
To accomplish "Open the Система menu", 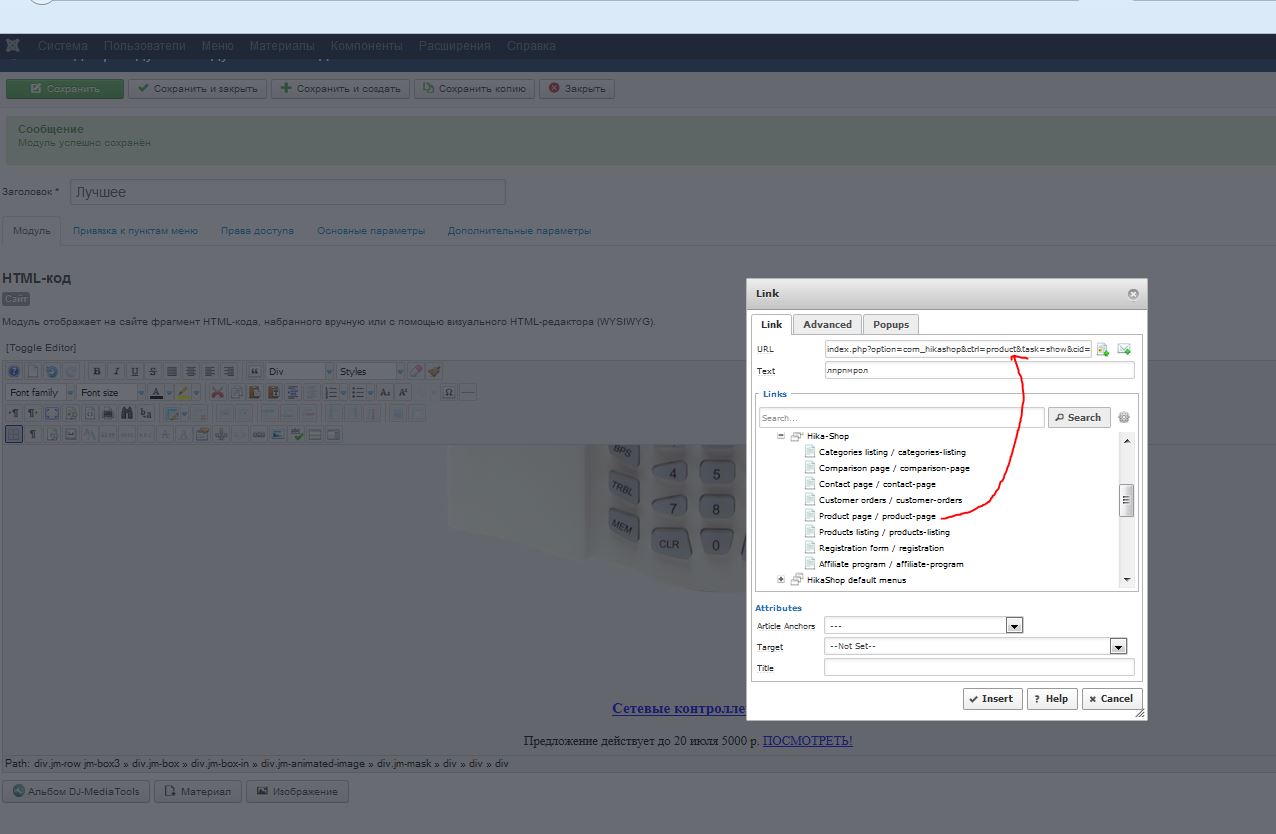I will click(63, 46).
